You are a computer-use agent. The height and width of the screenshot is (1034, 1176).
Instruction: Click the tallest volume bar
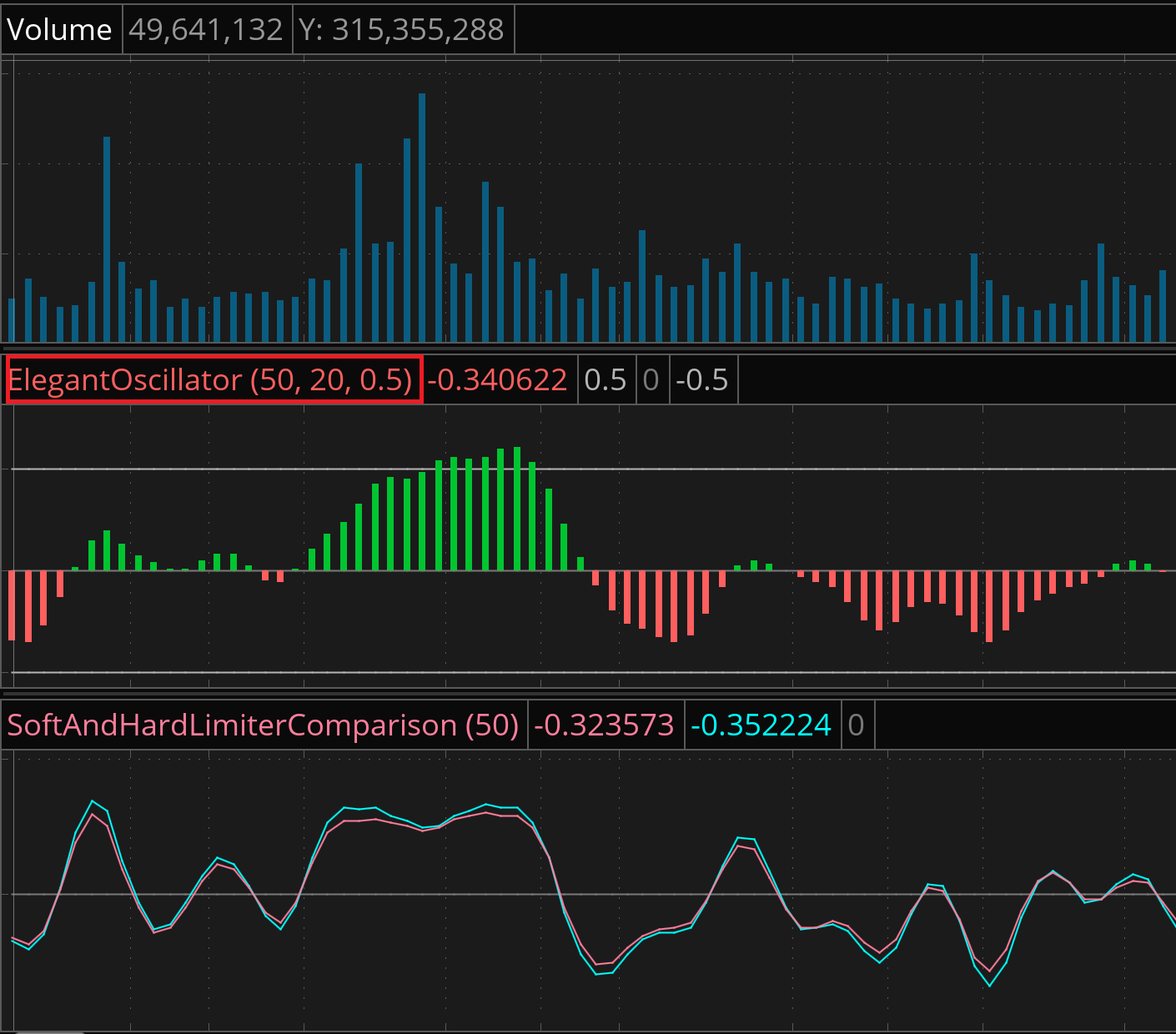click(x=422, y=217)
